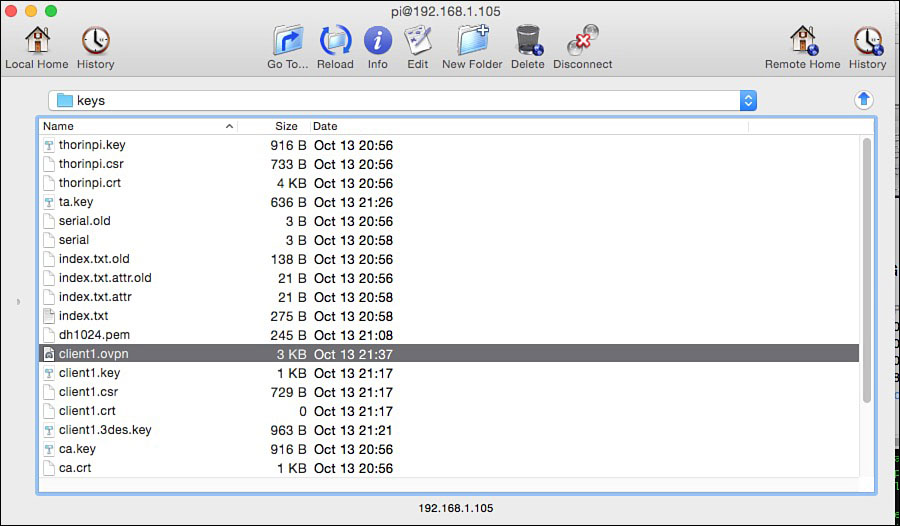Click the ta.key file icon
Image resolution: width=900 pixels, height=526 pixels.
tap(49, 202)
